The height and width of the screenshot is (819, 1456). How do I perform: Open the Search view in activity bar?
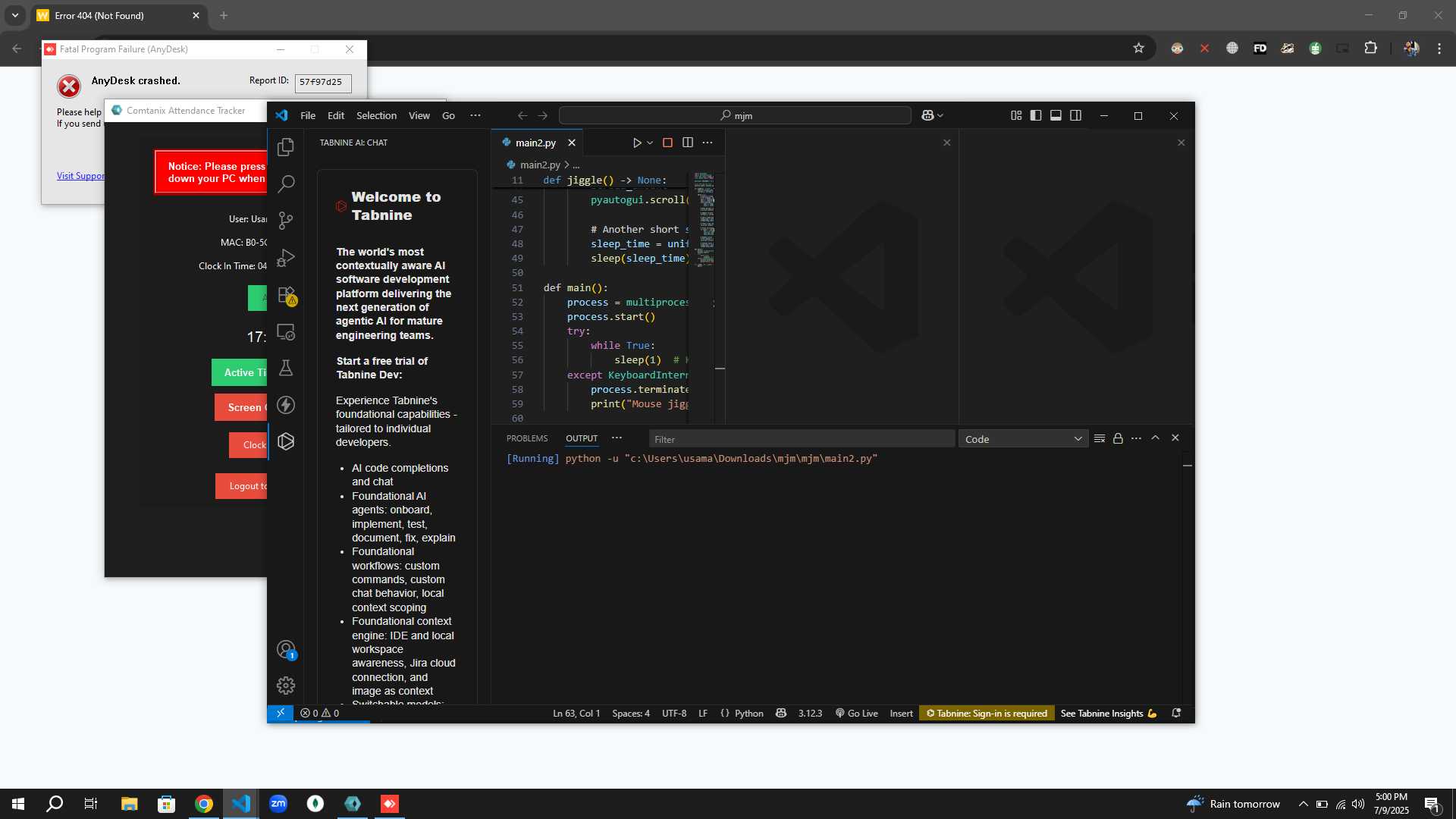click(x=286, y=184)
